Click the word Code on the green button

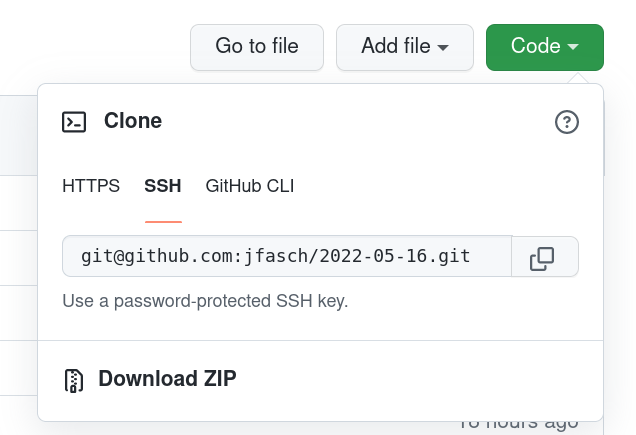click(535, 47)
